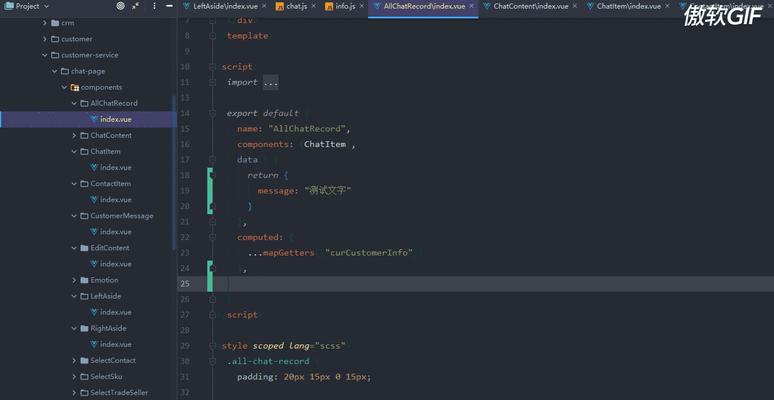Open index.vue under LeftAside folder
The height and width of the screenshot is (400, 774).
(x=116, y=312)
